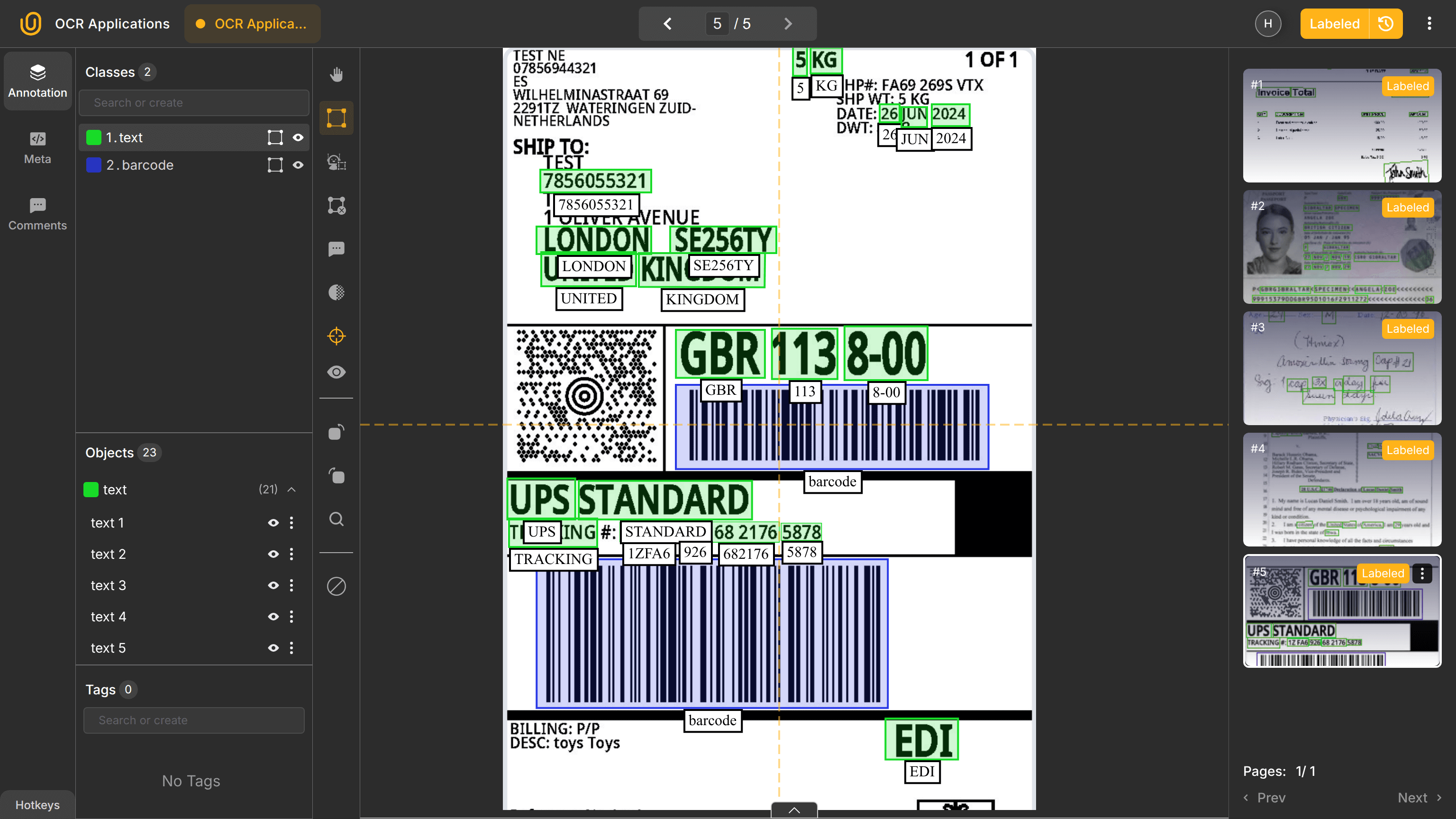1456x819 pixels.
Task: Open the Hotkeys panel
Action: point(37,805)
